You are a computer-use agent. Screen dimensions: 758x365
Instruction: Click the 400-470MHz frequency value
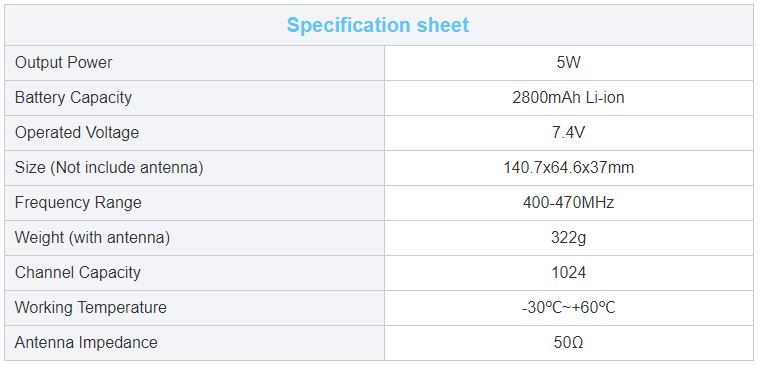pos(568,203)
